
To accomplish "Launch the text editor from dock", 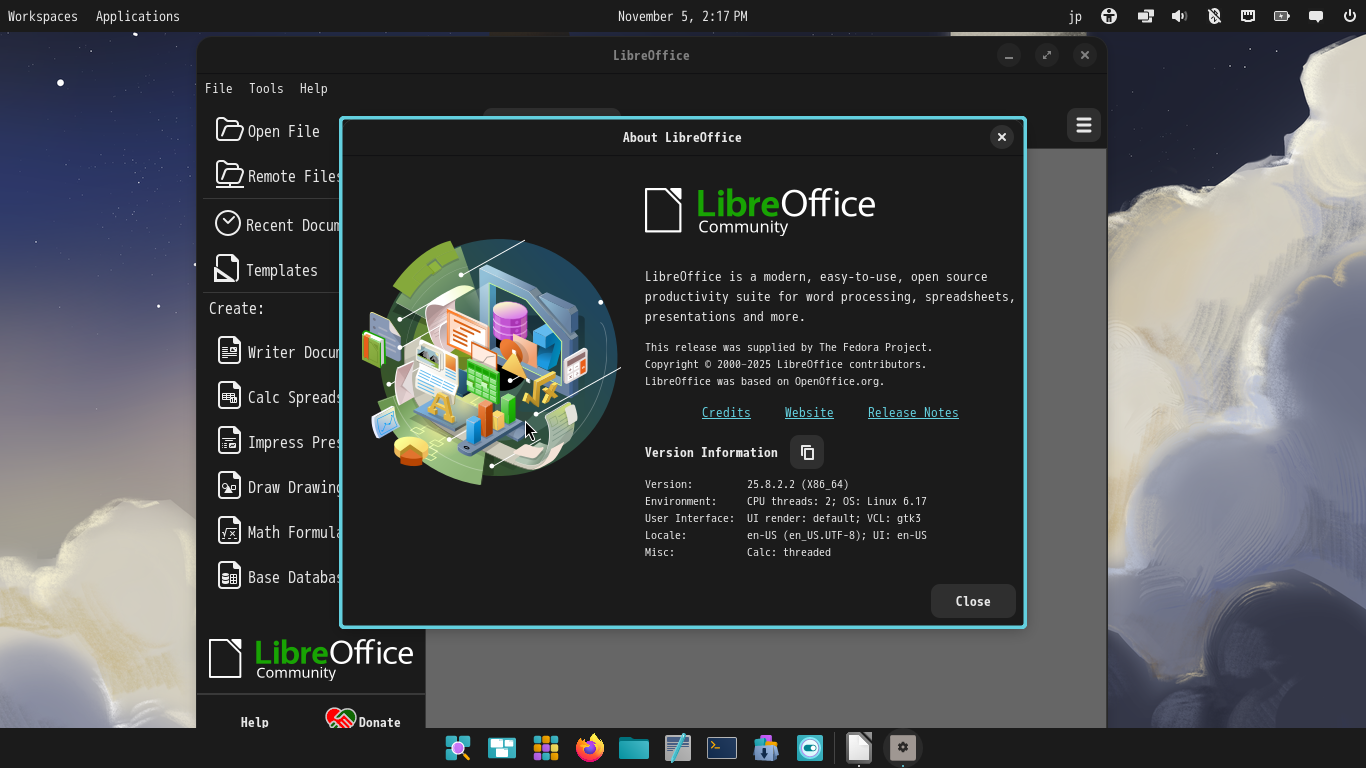I will coord(678,748).
